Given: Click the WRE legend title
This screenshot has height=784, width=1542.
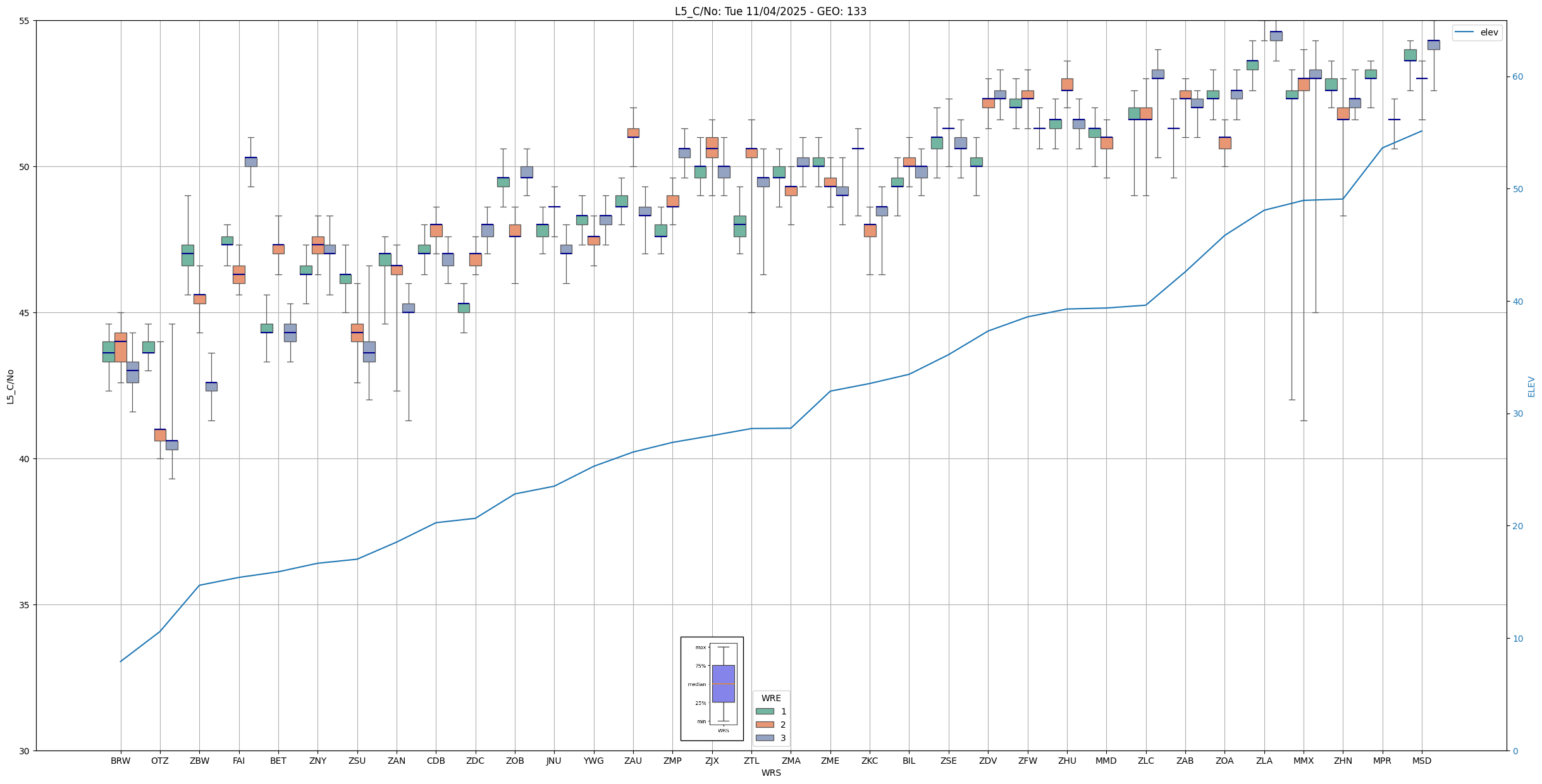Looking at the screenshot, I should [771, 698].
